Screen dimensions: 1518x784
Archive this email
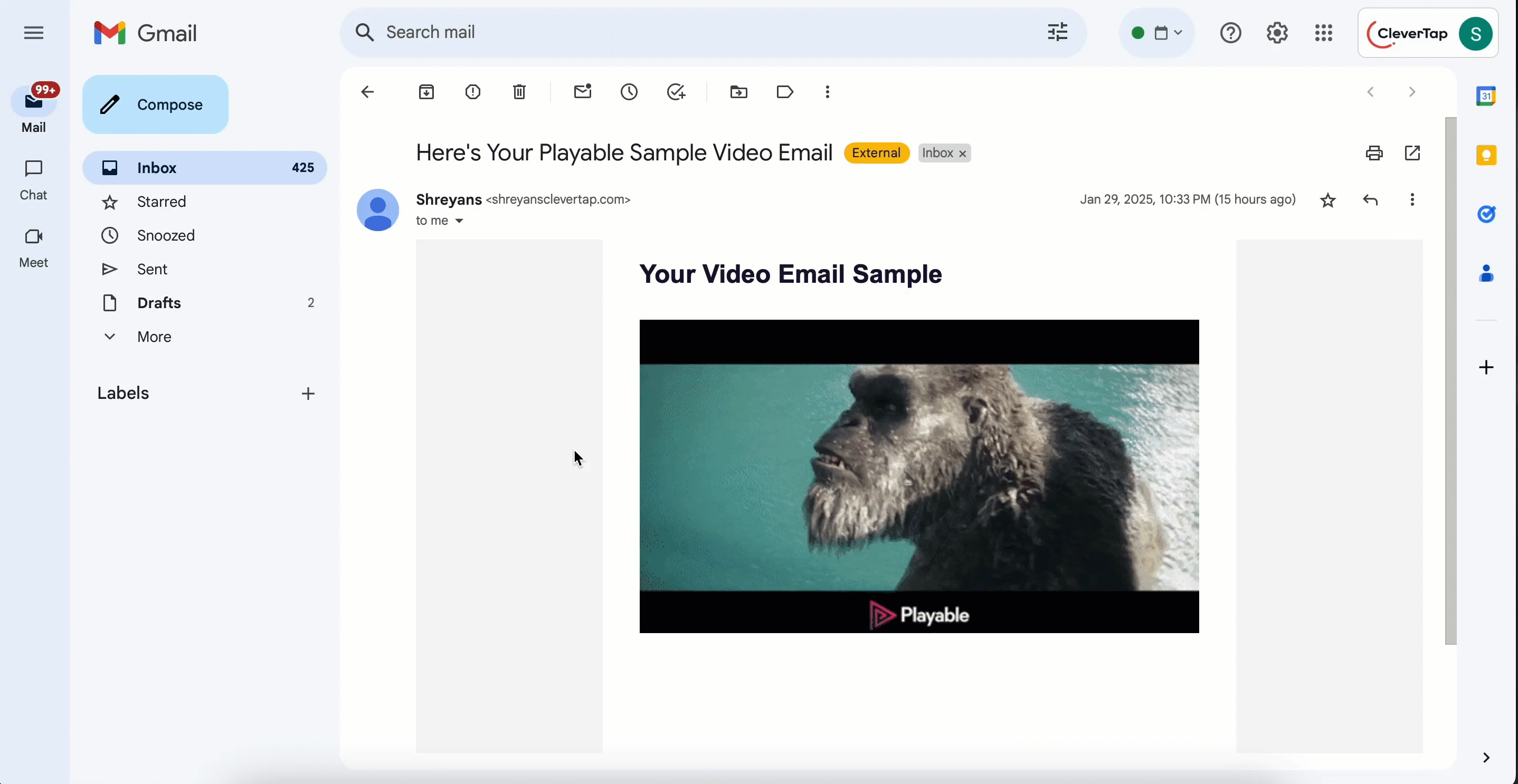[426, 92]
